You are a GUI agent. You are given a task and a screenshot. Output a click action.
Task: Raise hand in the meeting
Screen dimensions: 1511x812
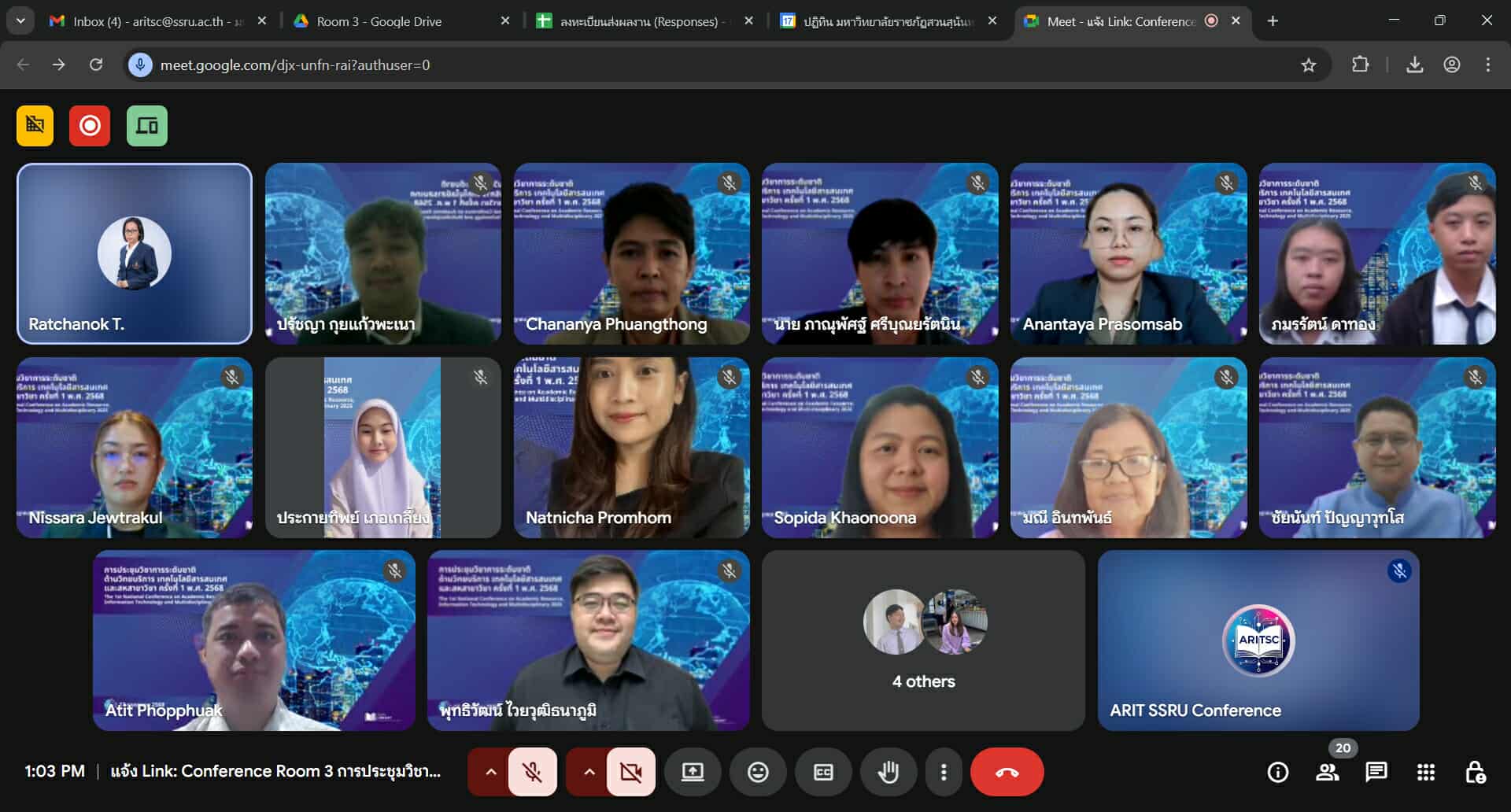click(x=888, y=772)
